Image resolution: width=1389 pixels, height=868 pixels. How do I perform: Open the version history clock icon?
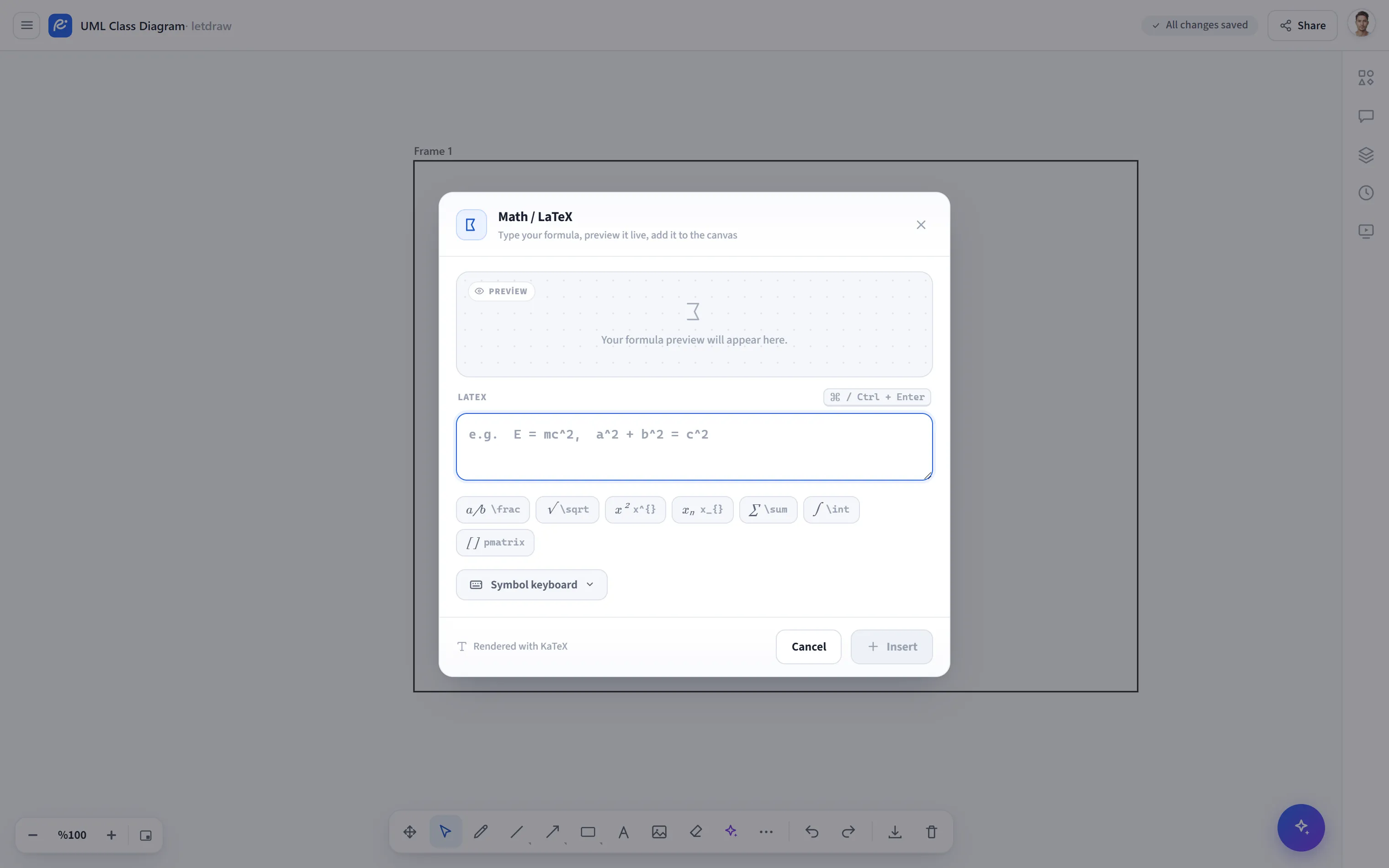[x=1366, y=193]
